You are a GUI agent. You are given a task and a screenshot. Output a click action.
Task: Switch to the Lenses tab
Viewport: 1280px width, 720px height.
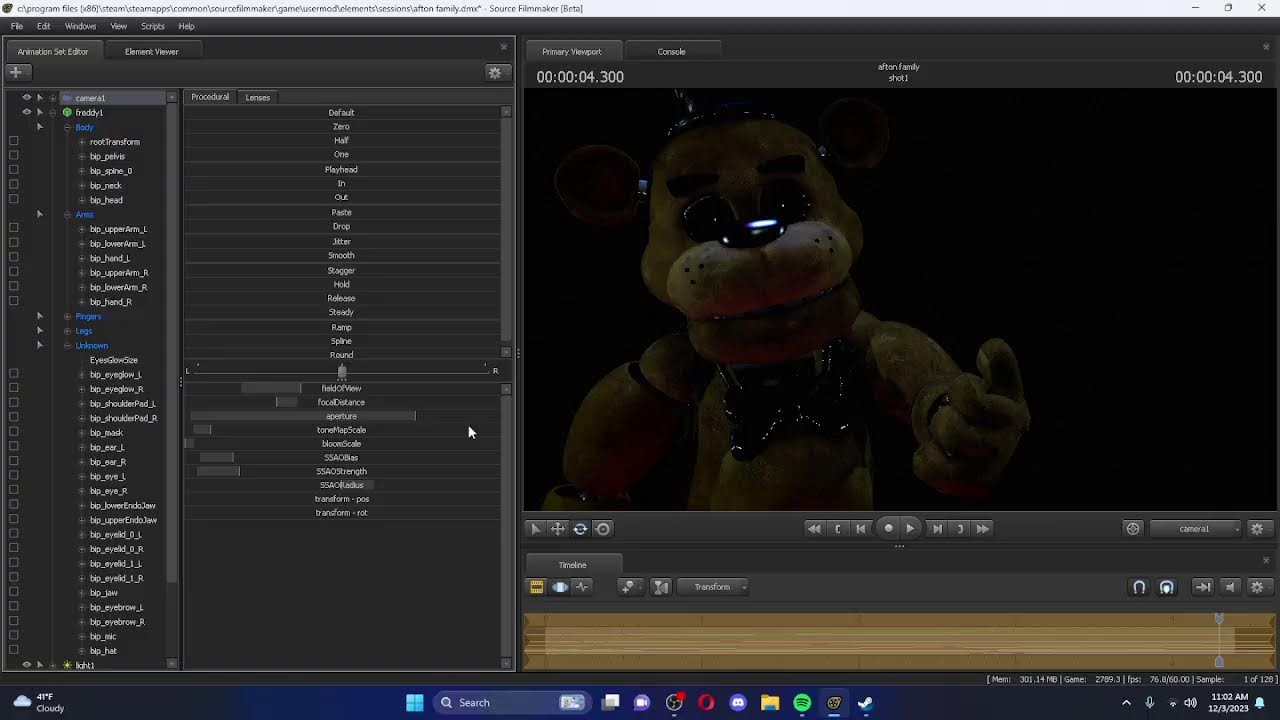point(258,97)
